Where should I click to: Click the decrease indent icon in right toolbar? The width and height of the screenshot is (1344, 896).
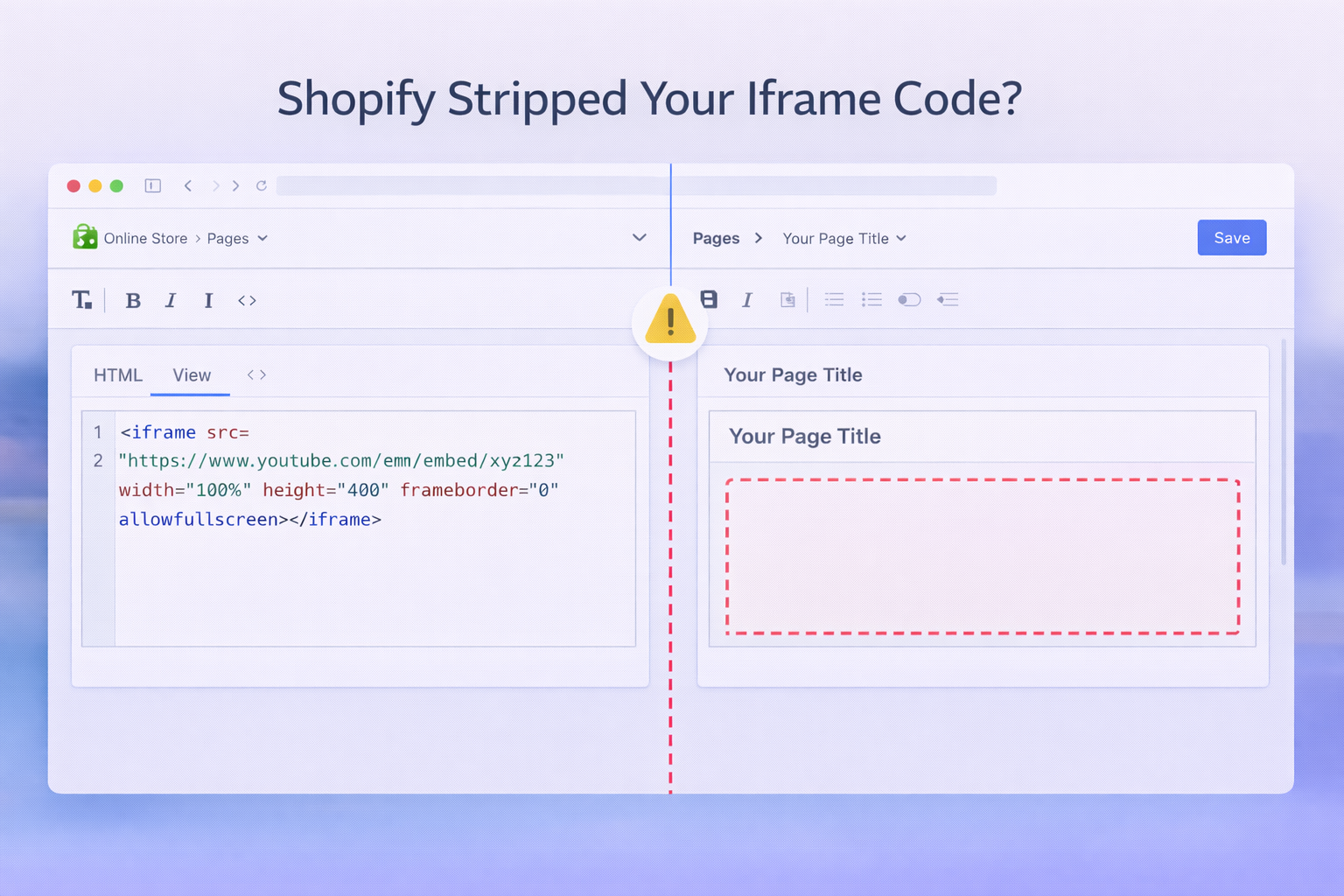[948, 299]
